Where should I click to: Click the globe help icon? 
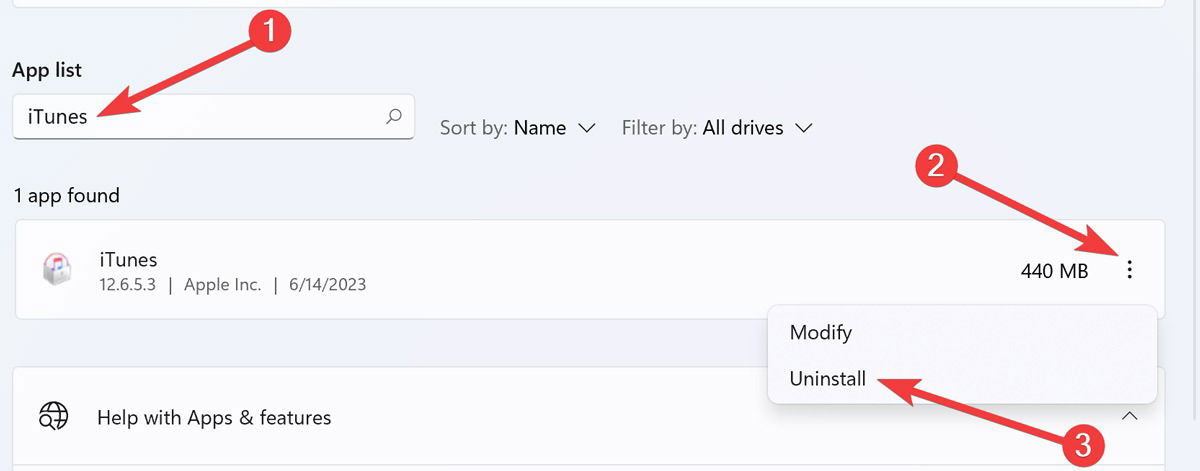pos(52,416)
